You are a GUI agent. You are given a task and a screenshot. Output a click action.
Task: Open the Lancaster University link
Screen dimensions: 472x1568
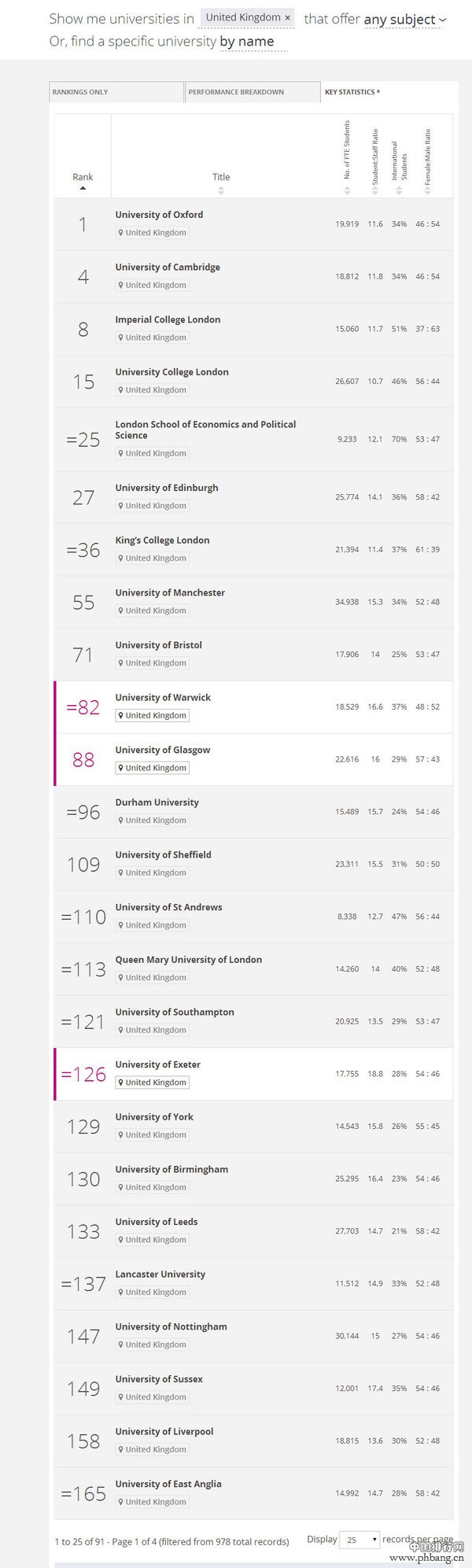pos(160,1275)
